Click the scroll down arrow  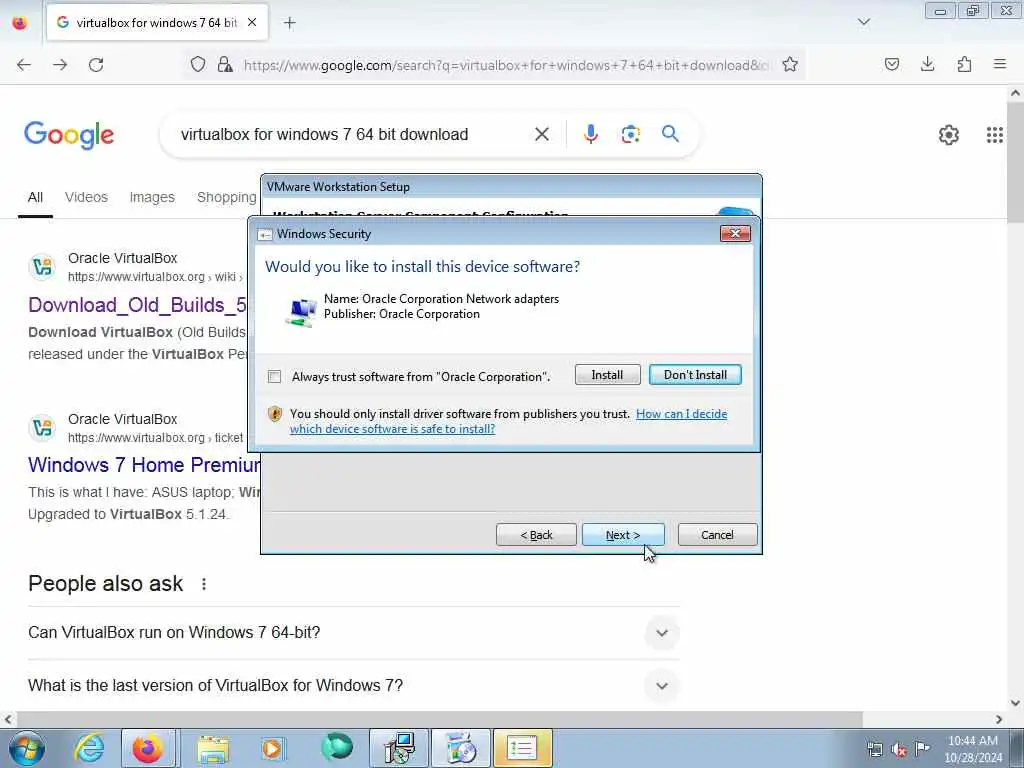coord(1015,703)
